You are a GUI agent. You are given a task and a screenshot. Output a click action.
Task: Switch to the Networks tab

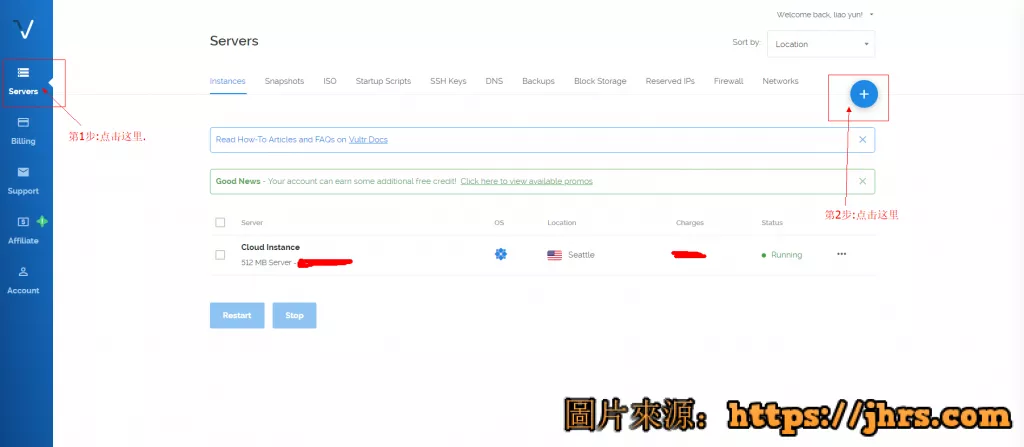[x=780, y=81]
